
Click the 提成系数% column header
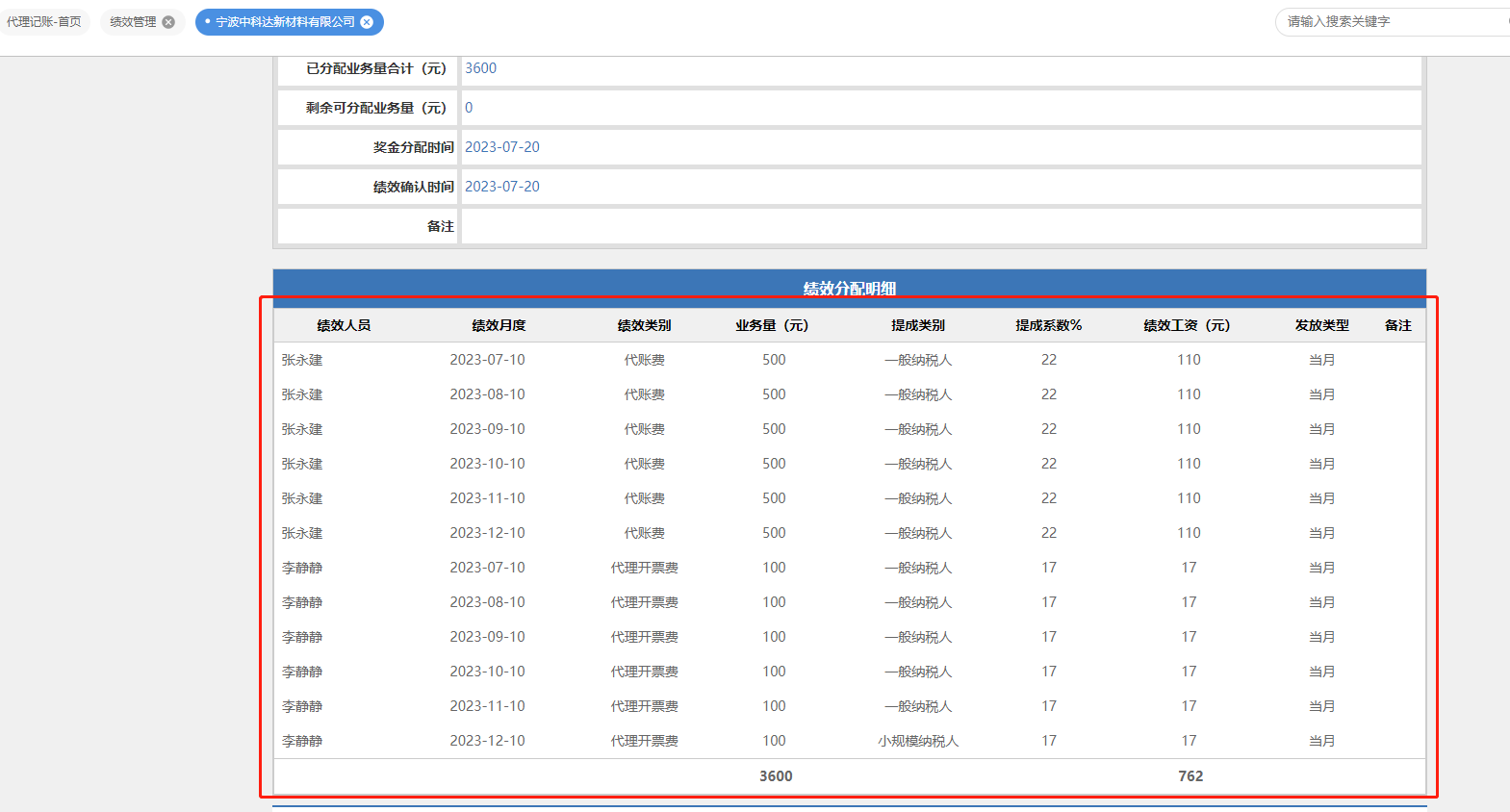pyautogui.click(x=1048, y=325)
